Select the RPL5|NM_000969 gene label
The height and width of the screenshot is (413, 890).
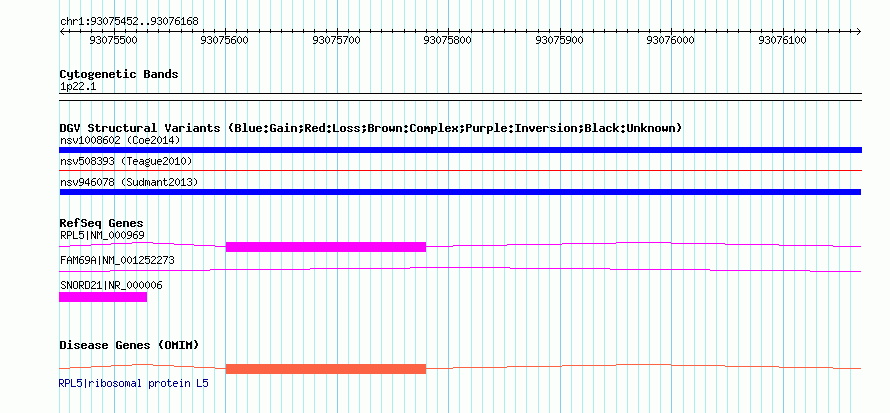pyautogui.click(x=102, y=235)
